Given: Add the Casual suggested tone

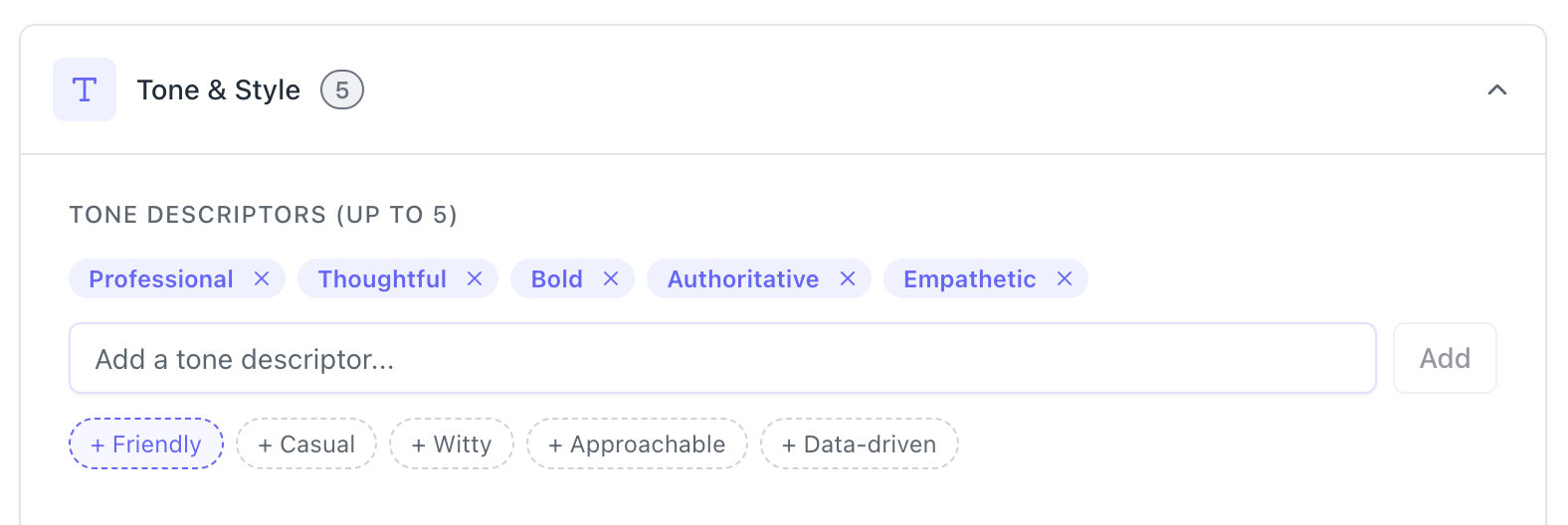Looking at the screenshot, I should point(306,444).
